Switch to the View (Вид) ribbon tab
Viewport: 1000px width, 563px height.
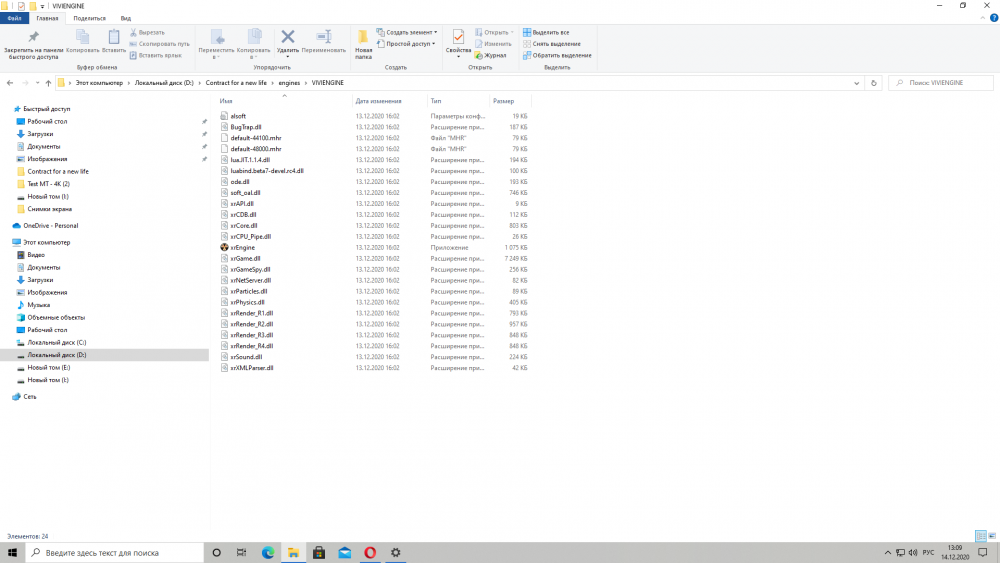pyautogui.click(x=125, y=18)
